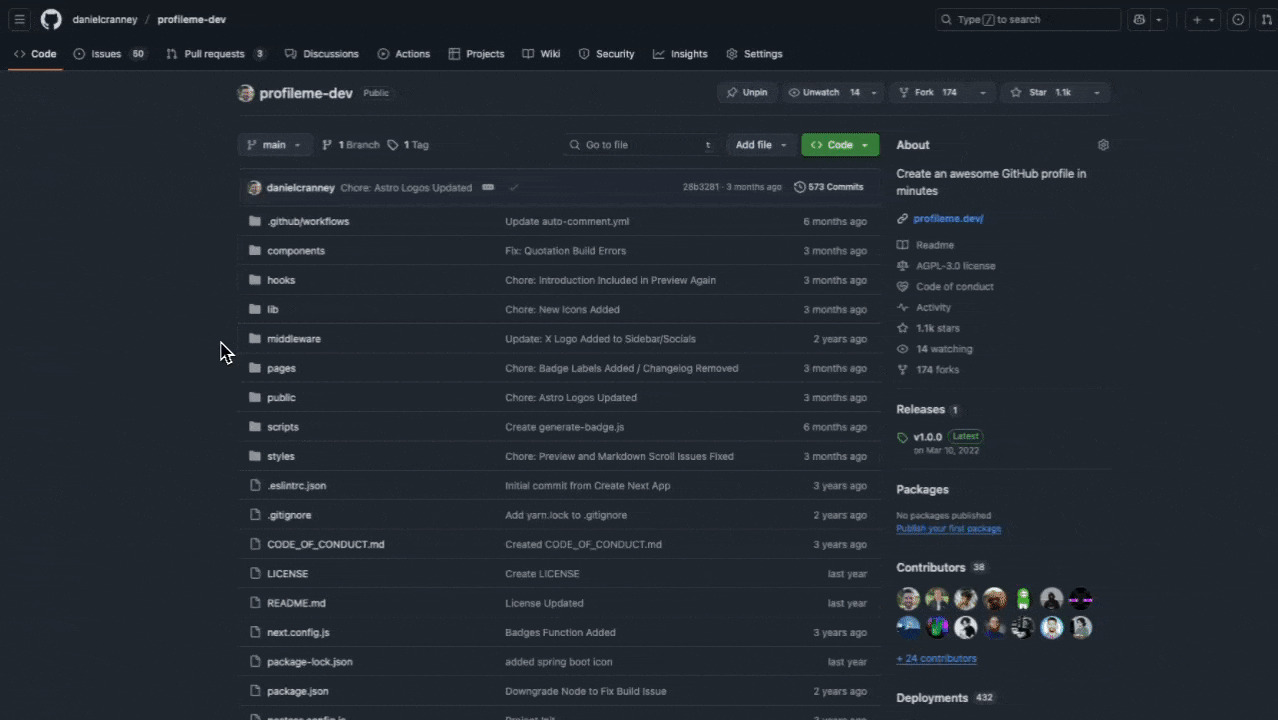Viewport: 1278px width, 720px height.
Task: Open the create new "+" icon in header
Action: 1196,19
